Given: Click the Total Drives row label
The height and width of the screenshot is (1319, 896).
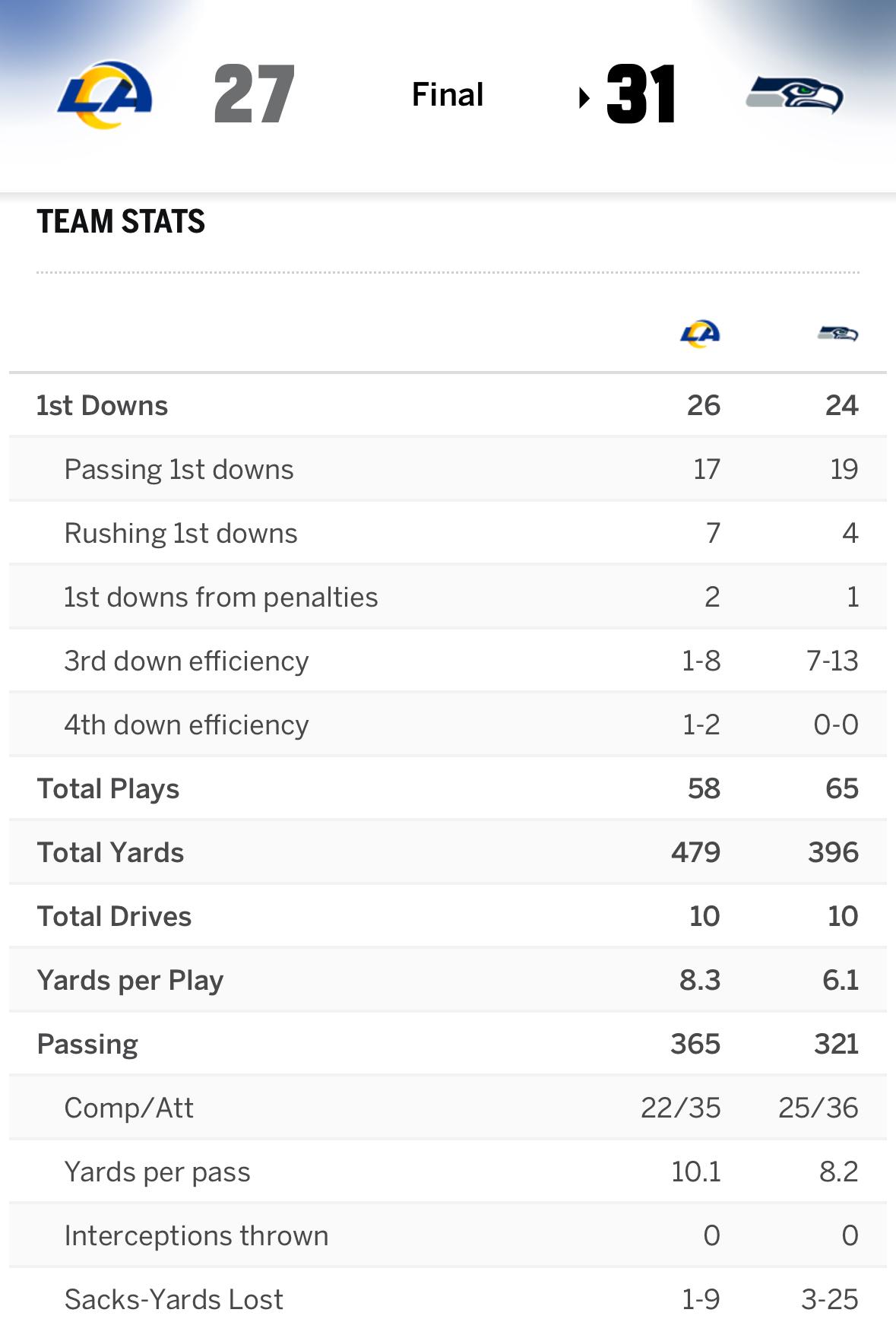Looking at the screenshot, I should click(114, 917).
